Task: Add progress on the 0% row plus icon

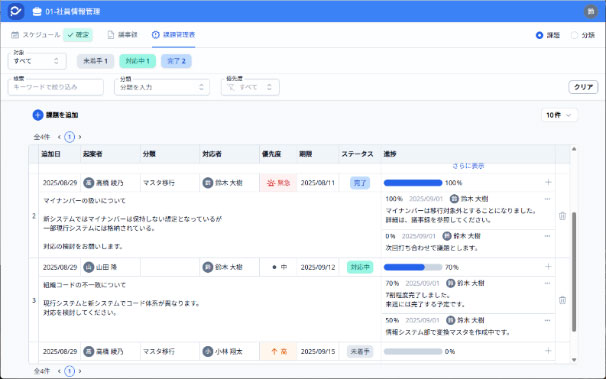Action: (x=548, y=351)
